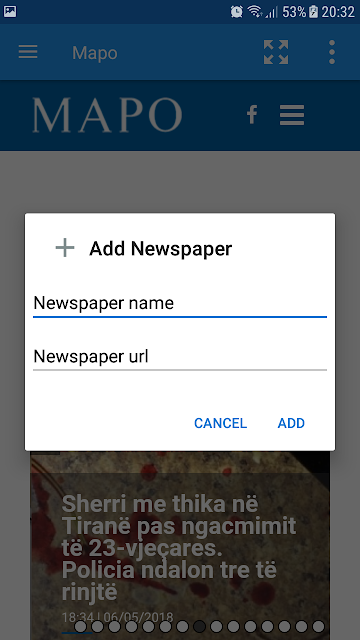The width and height of the screenshot is (360, 640).
Task: Tap the gallery notification status icon
Action: (x=10, y=11)
